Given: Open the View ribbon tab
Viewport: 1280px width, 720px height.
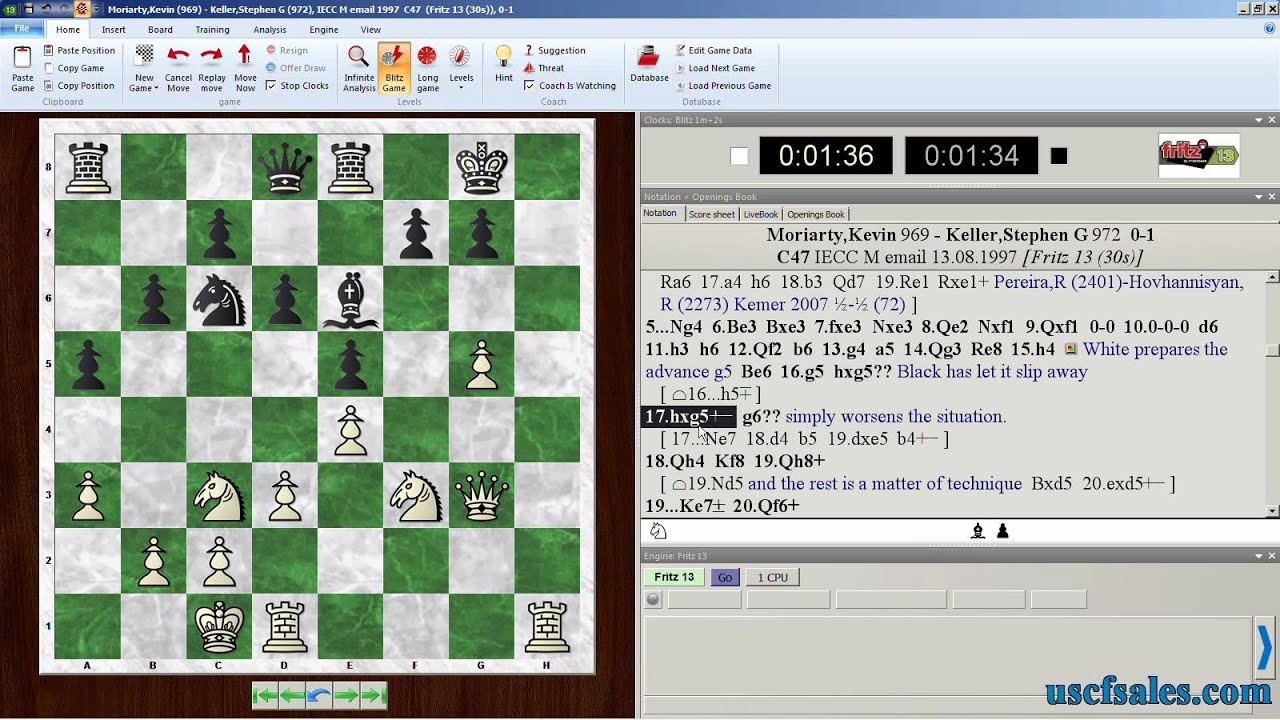Looking at the screenshot, I should (370, 30).
